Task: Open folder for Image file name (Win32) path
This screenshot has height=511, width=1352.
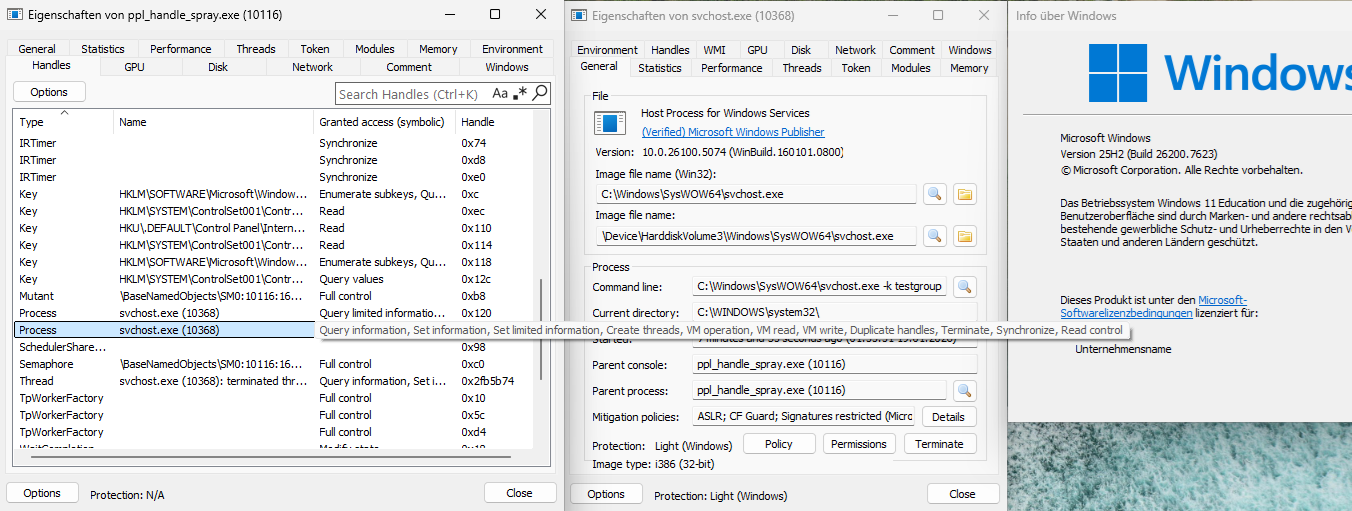Action: click(x=964, y=194)
